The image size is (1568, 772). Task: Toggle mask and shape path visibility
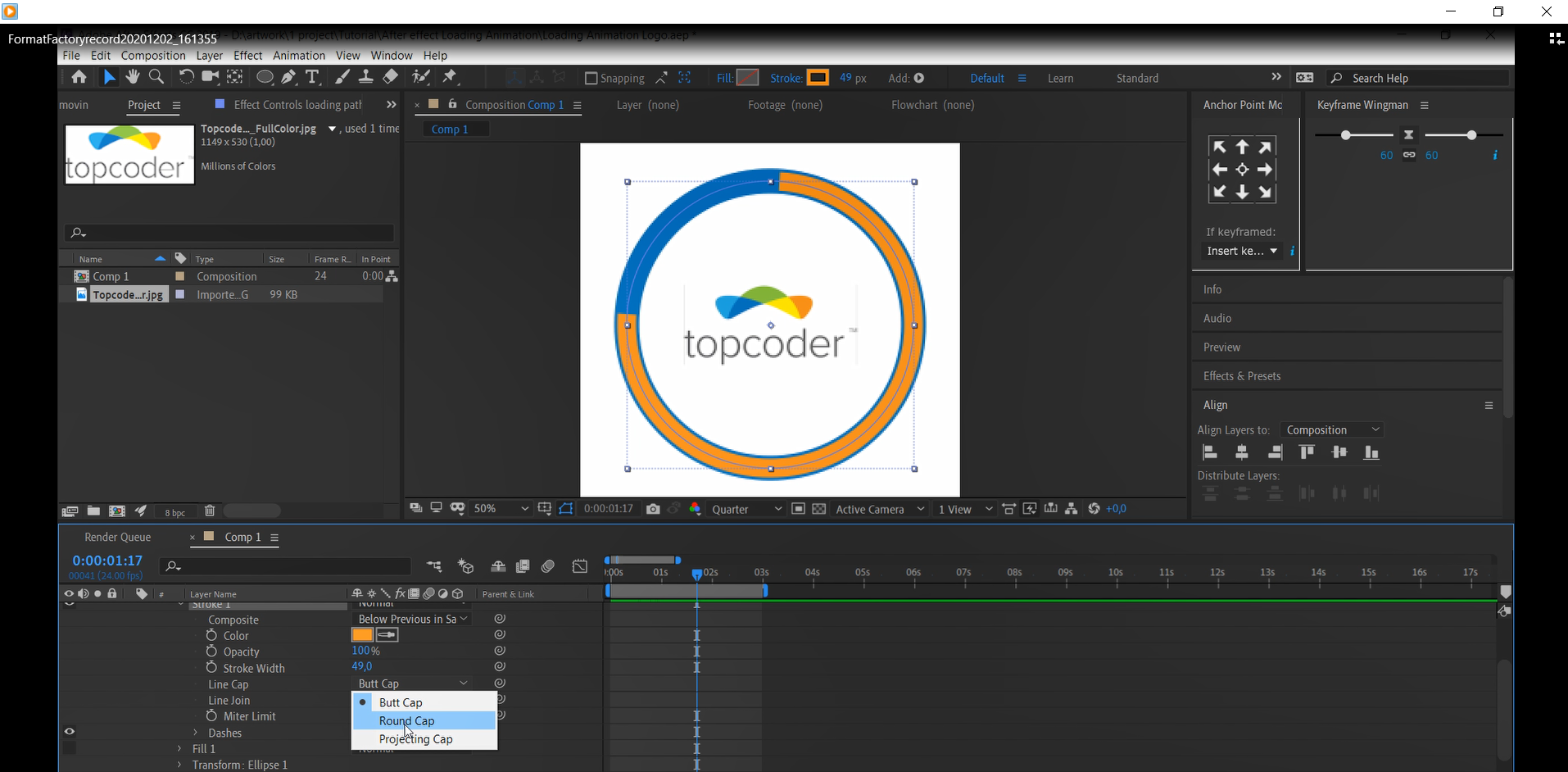tap(566, 509)
